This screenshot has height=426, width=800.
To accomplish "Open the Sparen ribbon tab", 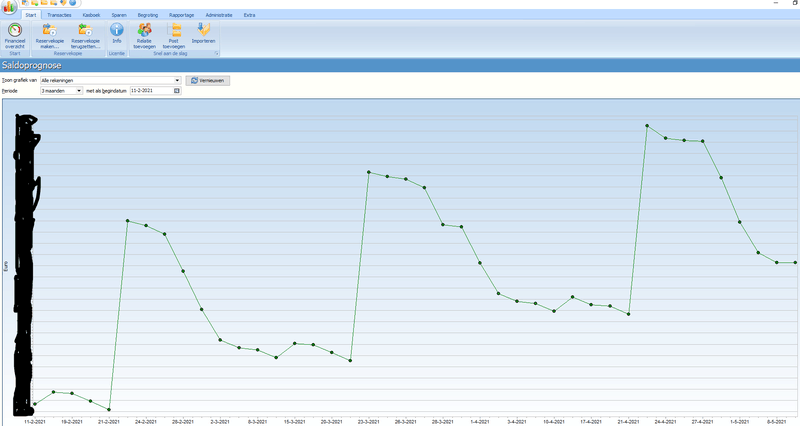I will 119,15.
